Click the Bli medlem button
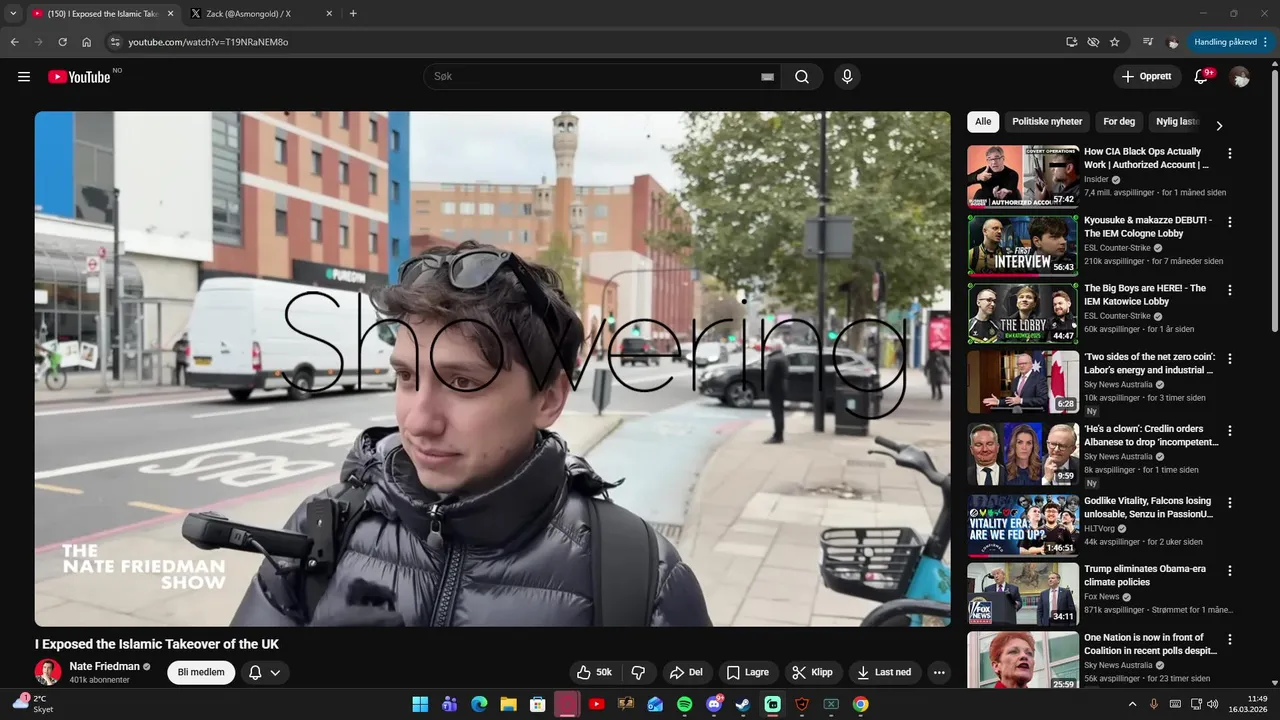1280x720 pixels. coord(201,673)
